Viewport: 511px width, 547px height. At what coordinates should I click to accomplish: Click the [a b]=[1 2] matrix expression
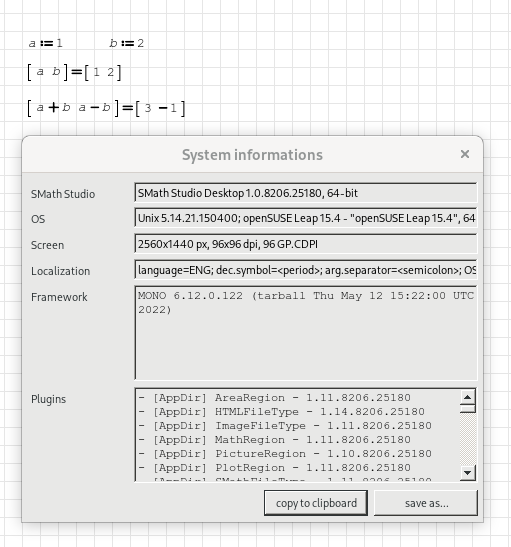click(x=74, y=72)
